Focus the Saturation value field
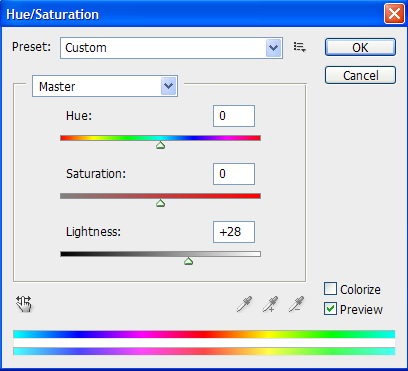The image size is (408, 371). point(234,174)
